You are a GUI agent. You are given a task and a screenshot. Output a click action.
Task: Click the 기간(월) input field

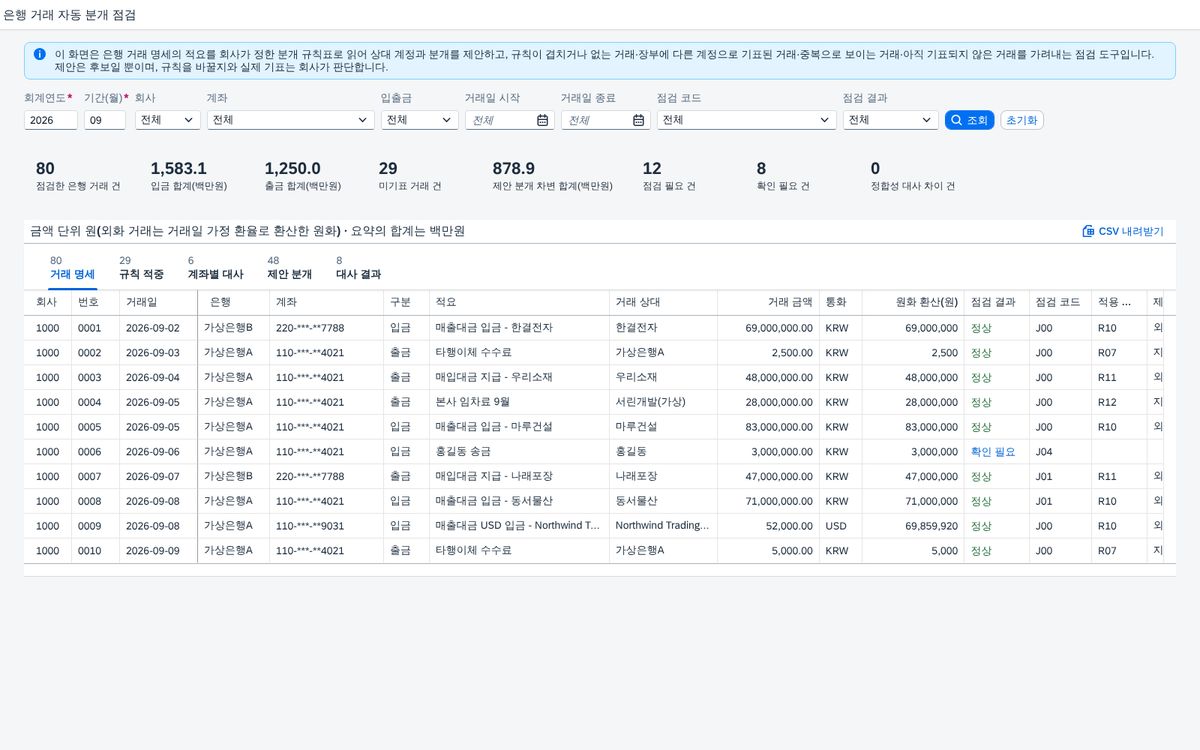(x=105, y=120)
